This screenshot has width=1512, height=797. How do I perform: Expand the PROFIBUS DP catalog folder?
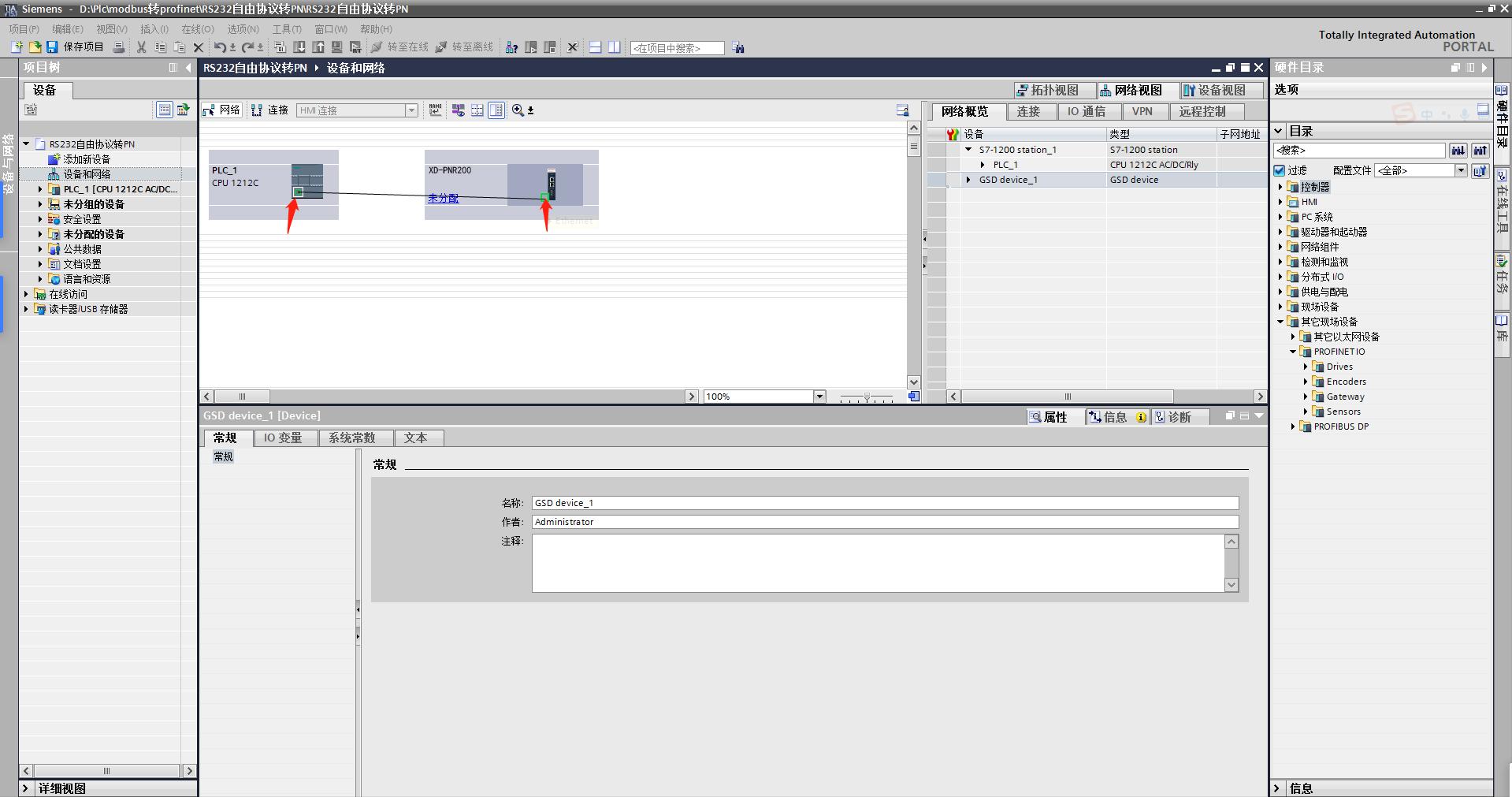click(x=1293, y=427)
